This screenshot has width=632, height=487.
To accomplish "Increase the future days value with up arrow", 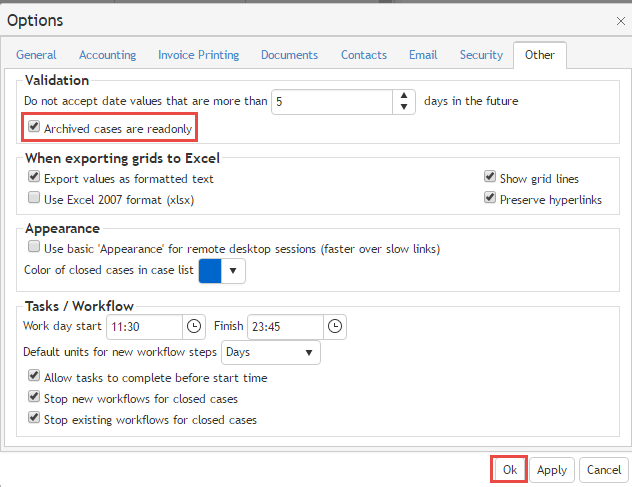I will click(x=403, y=96).
